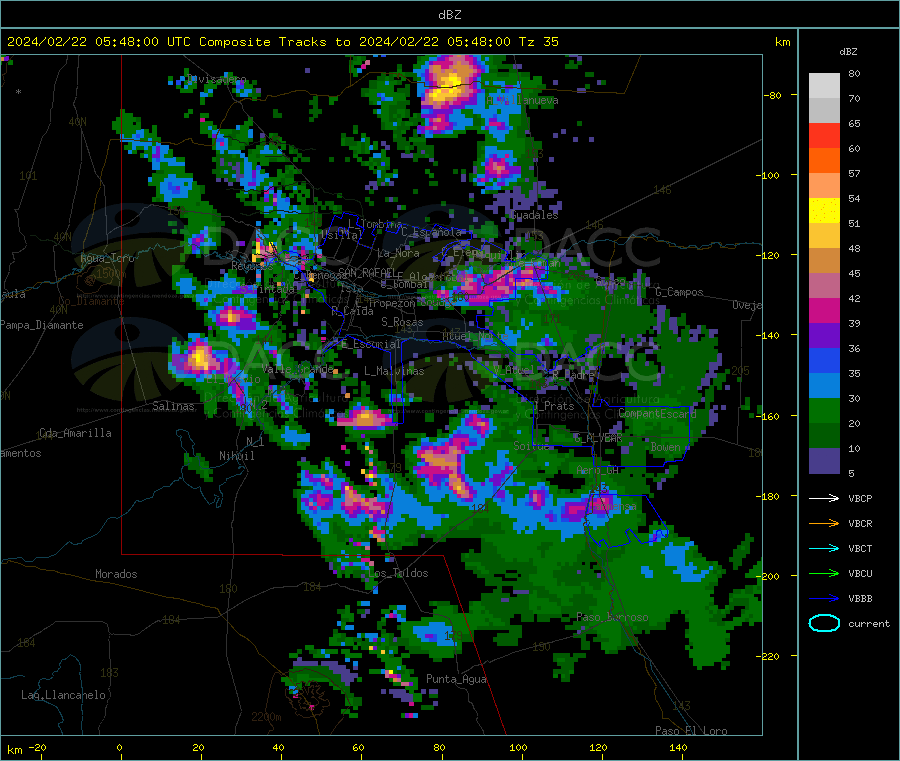Click the 'Soitue' map label
This screenshot has width=900, height=761.
coord(531,446)
